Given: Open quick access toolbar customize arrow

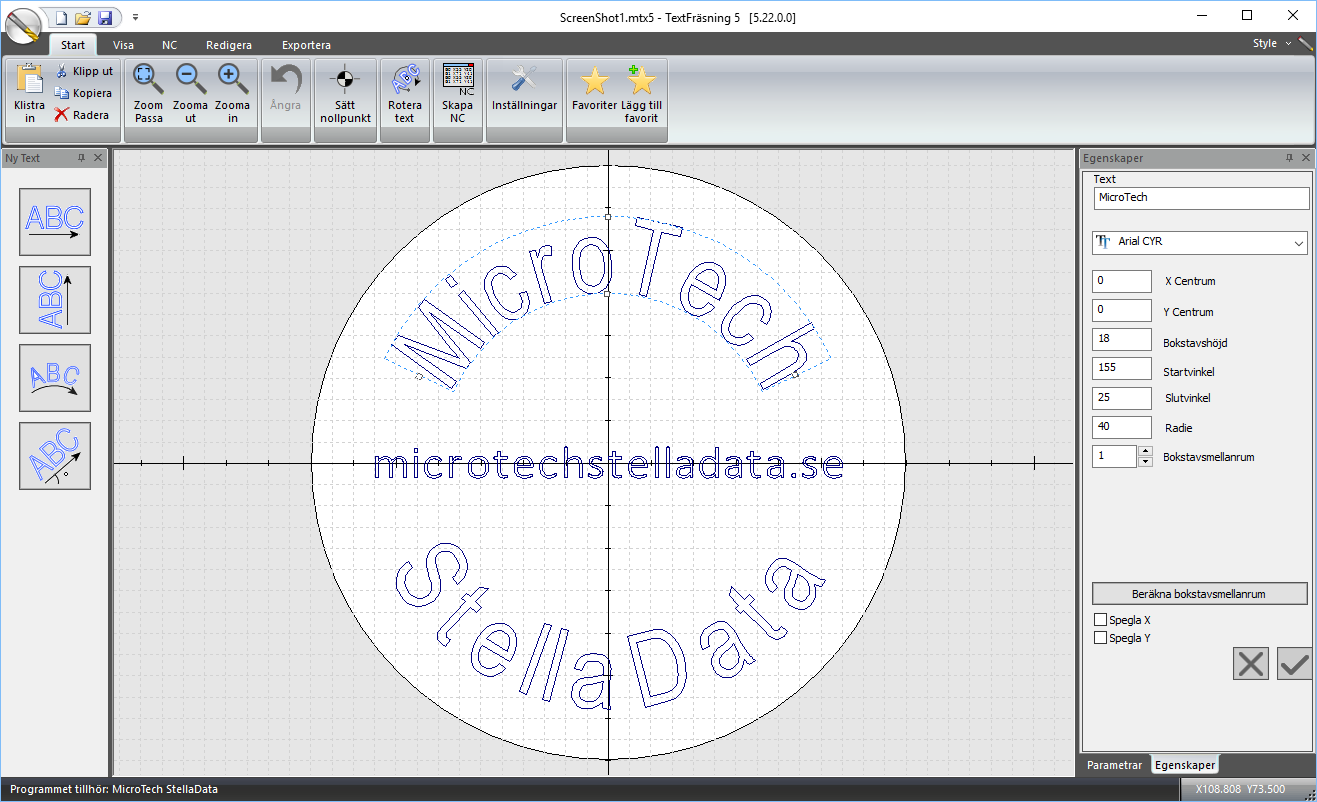Looking at the screenshot, I should (135, 17).
